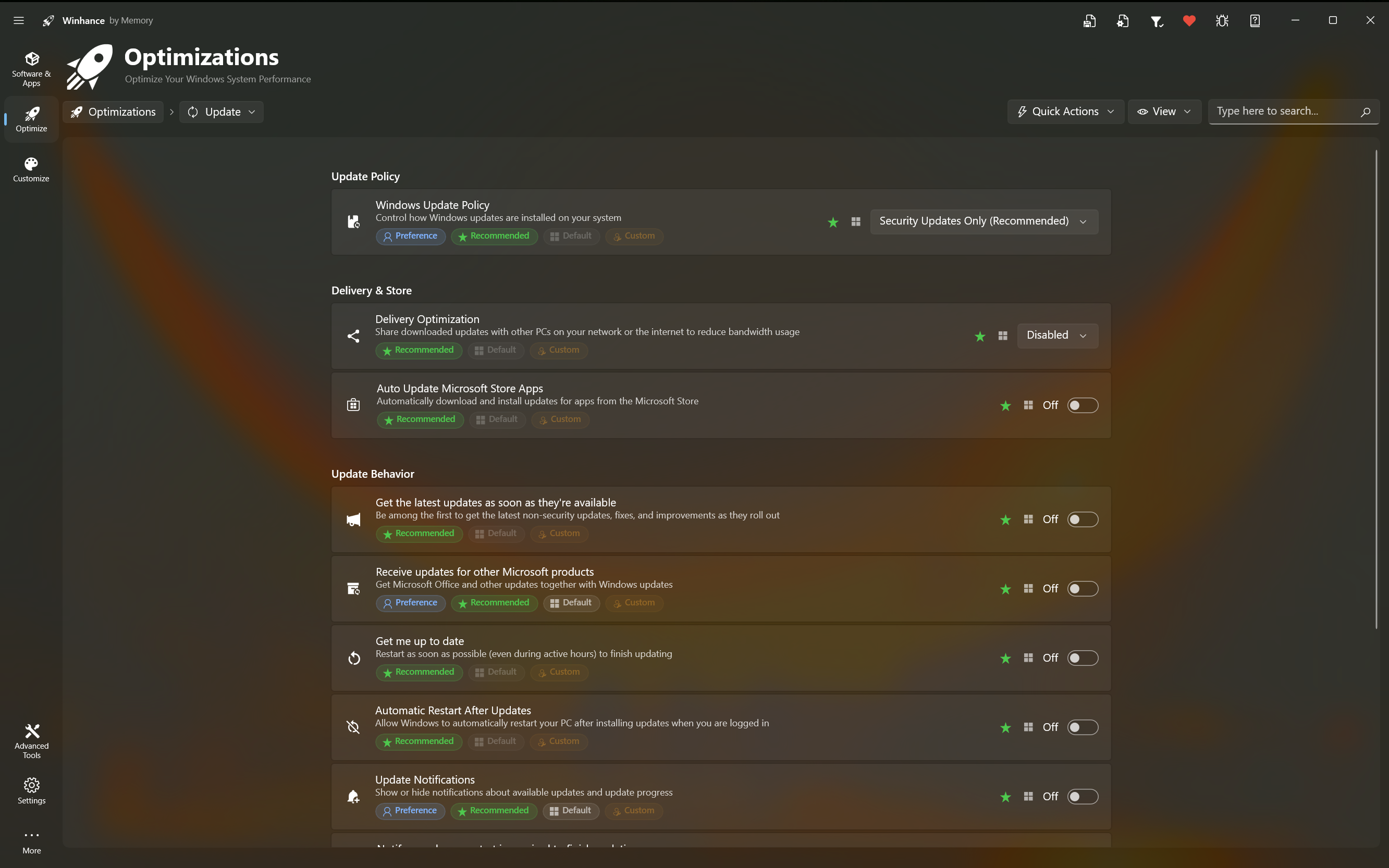Open the Delivery Optimization Disabled dropdown

1057,335
